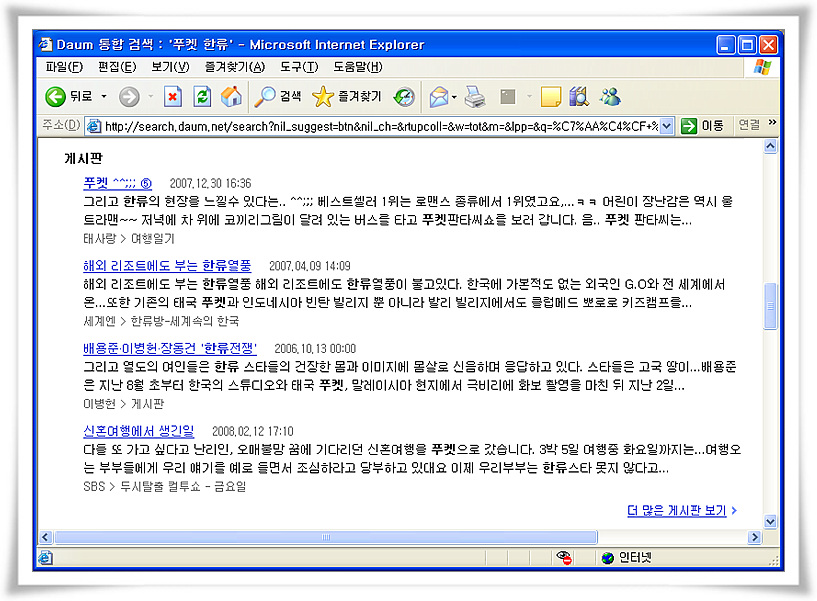
Task: Open the 즐겨찾기(A) menu
Action: pos(235,67)
